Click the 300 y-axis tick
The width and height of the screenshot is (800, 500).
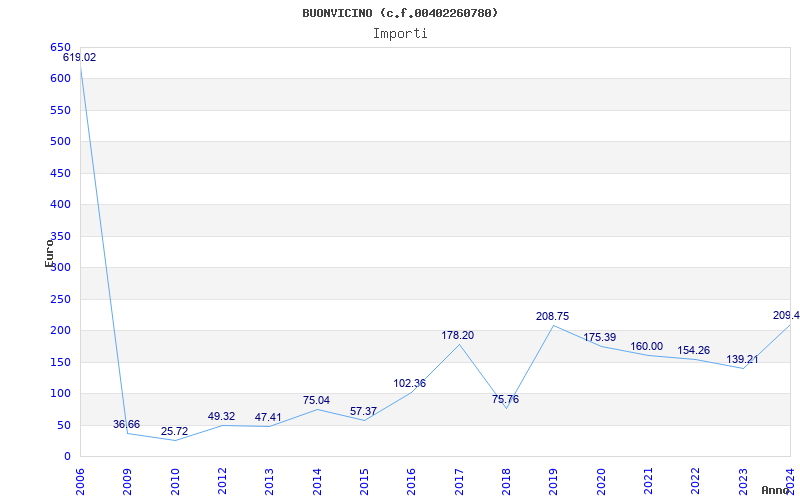60,267
